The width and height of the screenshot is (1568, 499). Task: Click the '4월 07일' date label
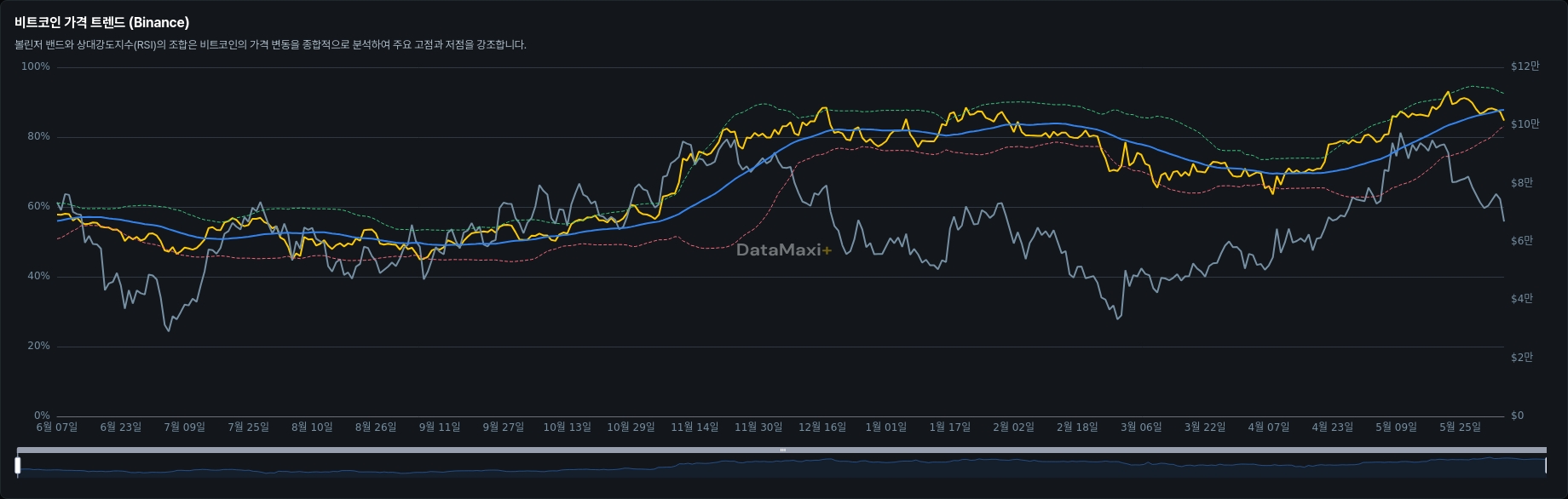(x=1269, y=427)
